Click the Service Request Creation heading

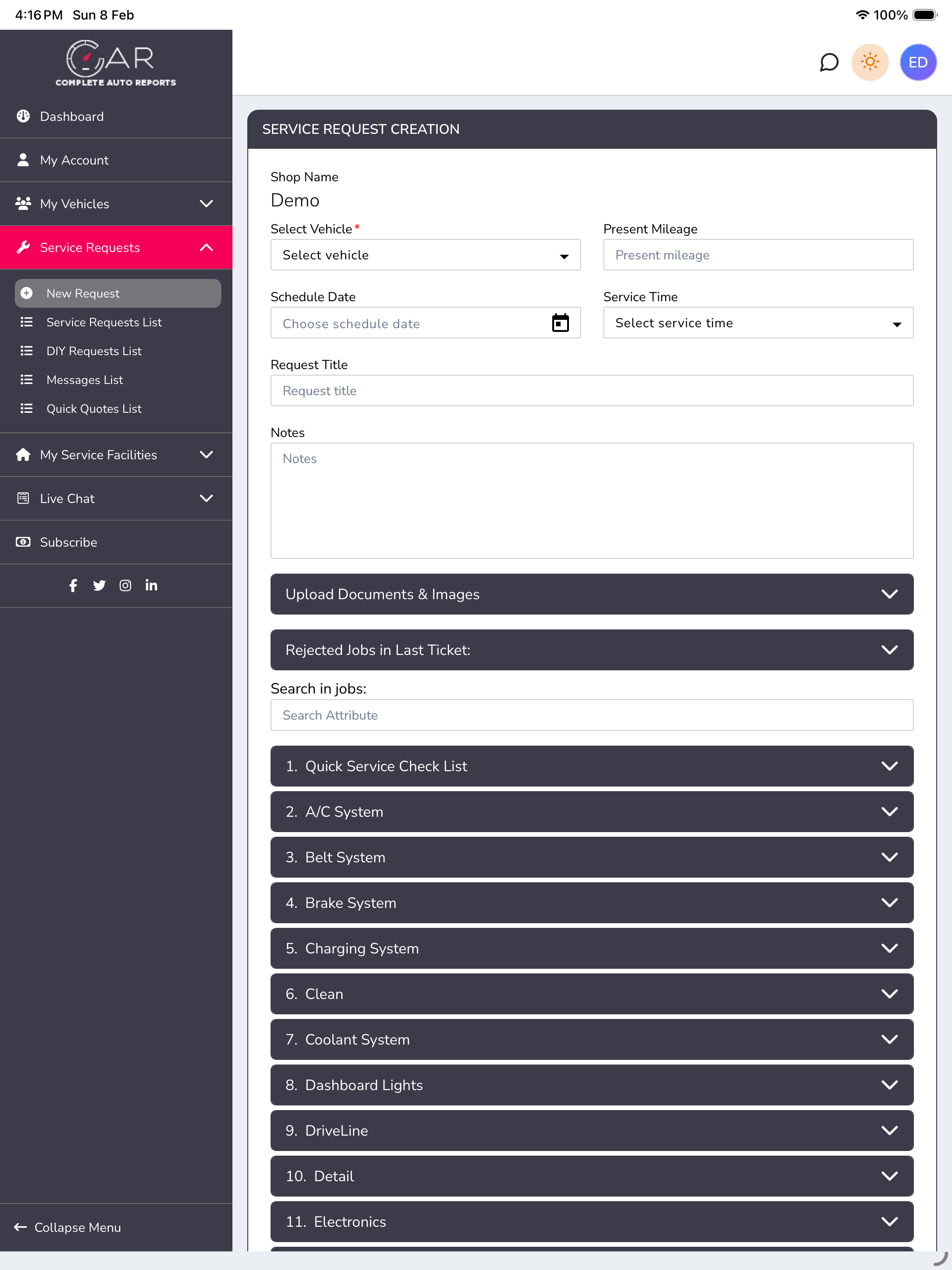pyautogui.click(x=361, y=129)
